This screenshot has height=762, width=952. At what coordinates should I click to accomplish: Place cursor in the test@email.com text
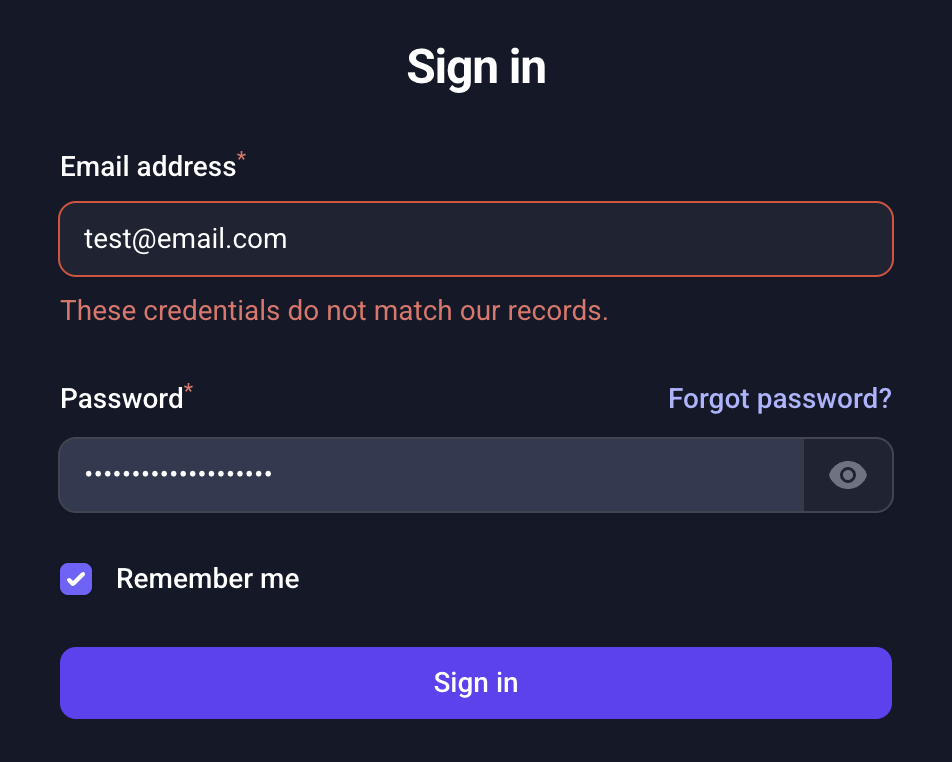click(185, 239)
